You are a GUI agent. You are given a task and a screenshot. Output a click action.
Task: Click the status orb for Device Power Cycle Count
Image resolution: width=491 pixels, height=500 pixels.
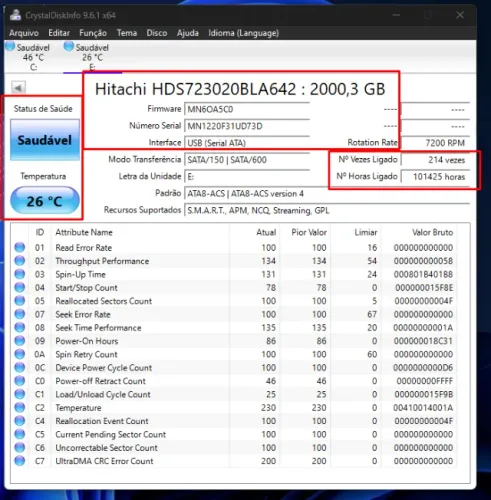20,367
